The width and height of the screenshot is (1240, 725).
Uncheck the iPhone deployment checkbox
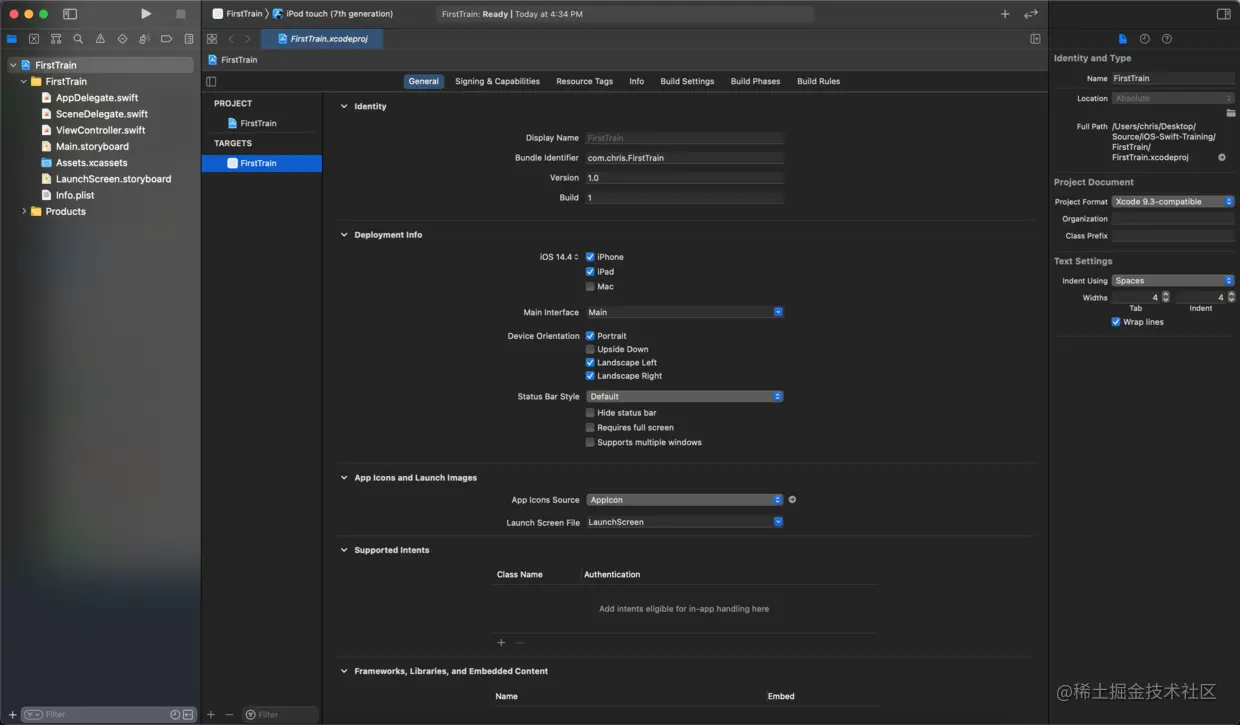(x=590, y=257)
